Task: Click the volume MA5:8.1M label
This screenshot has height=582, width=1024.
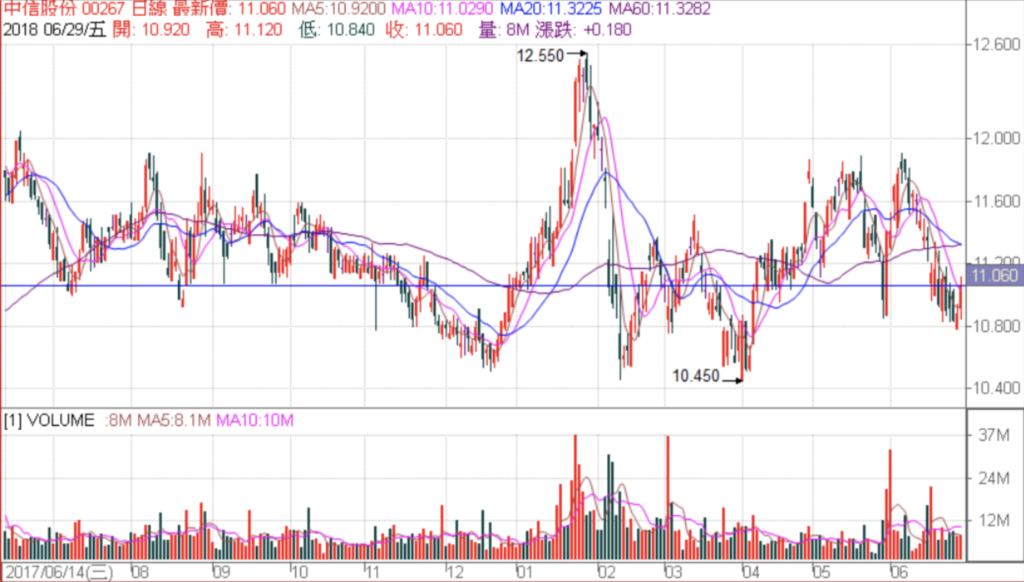Action: pyautogui.click(x=174, y=420)
